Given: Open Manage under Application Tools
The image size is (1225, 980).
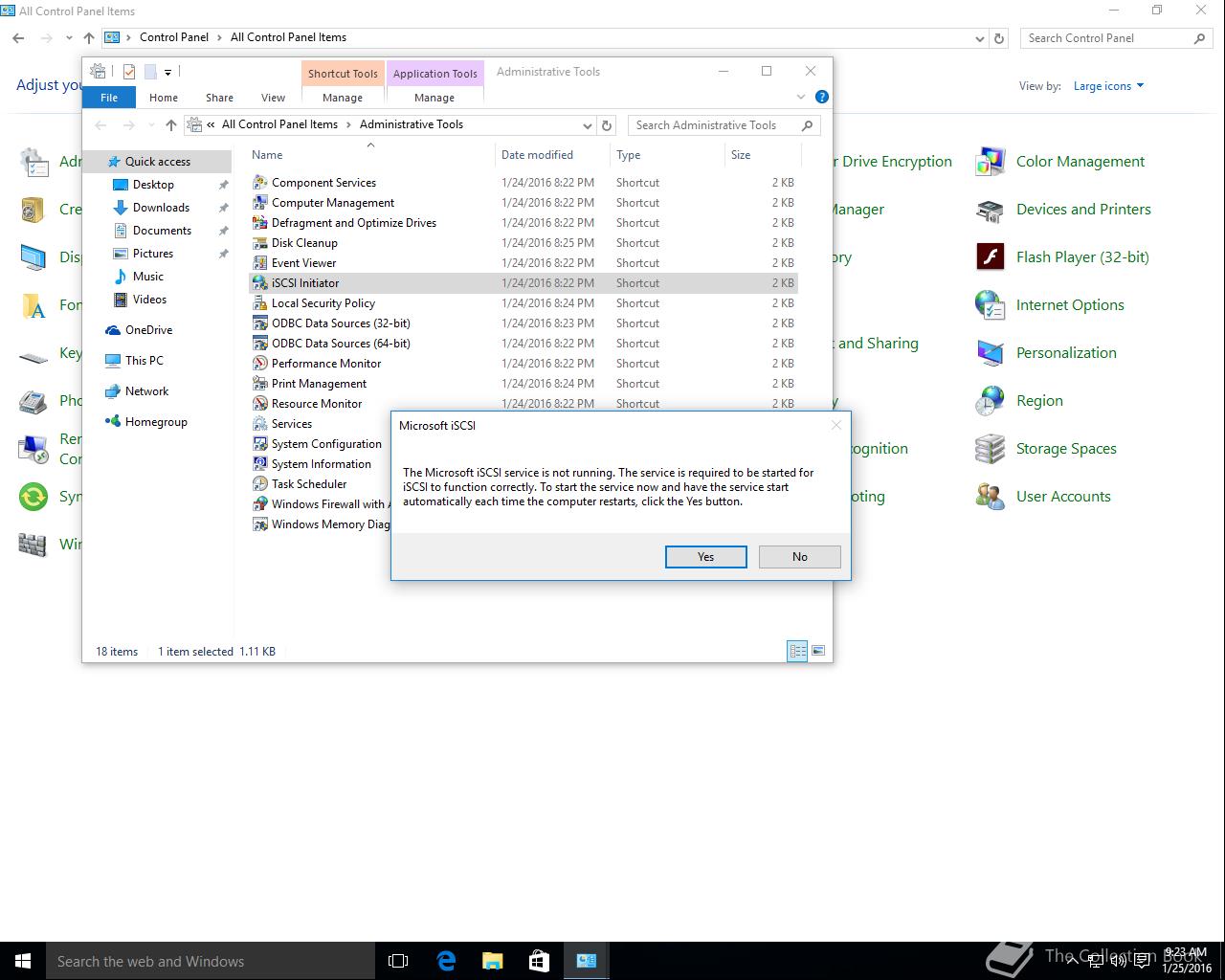Looking at the screenshot, I should pos(434,98).
